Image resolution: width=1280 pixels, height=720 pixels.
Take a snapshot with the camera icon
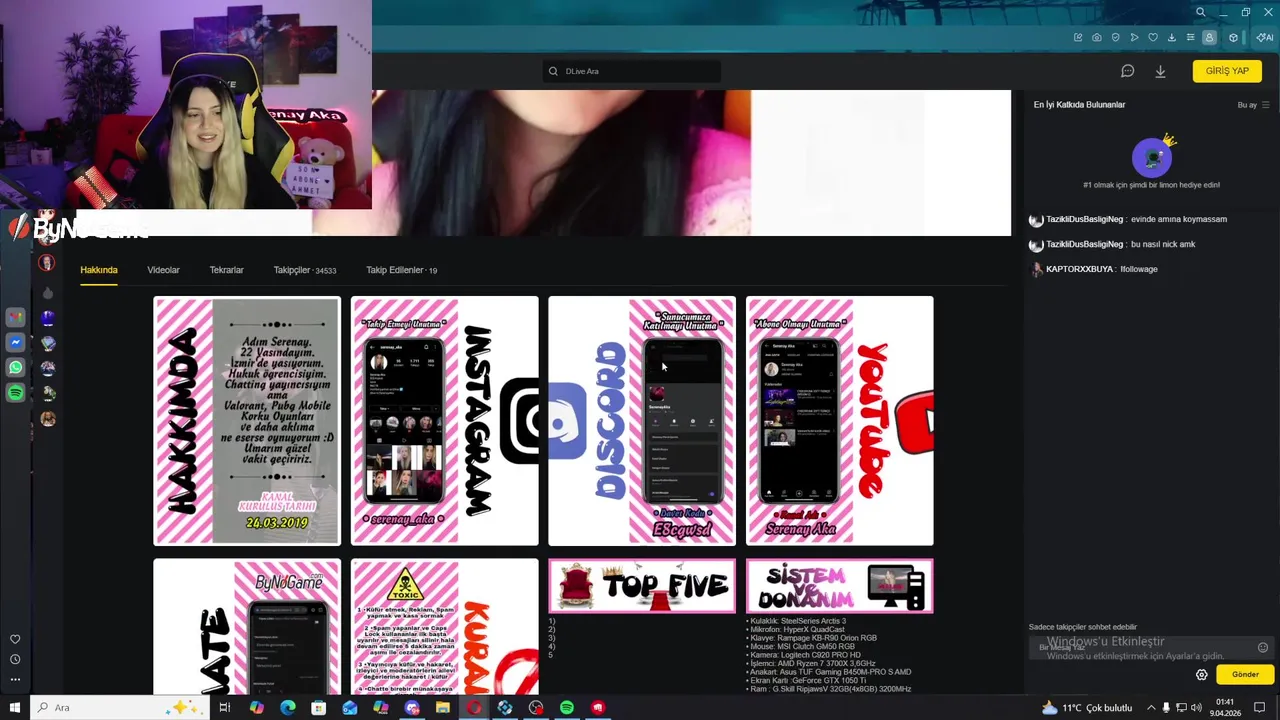(x=1097, y=38)
